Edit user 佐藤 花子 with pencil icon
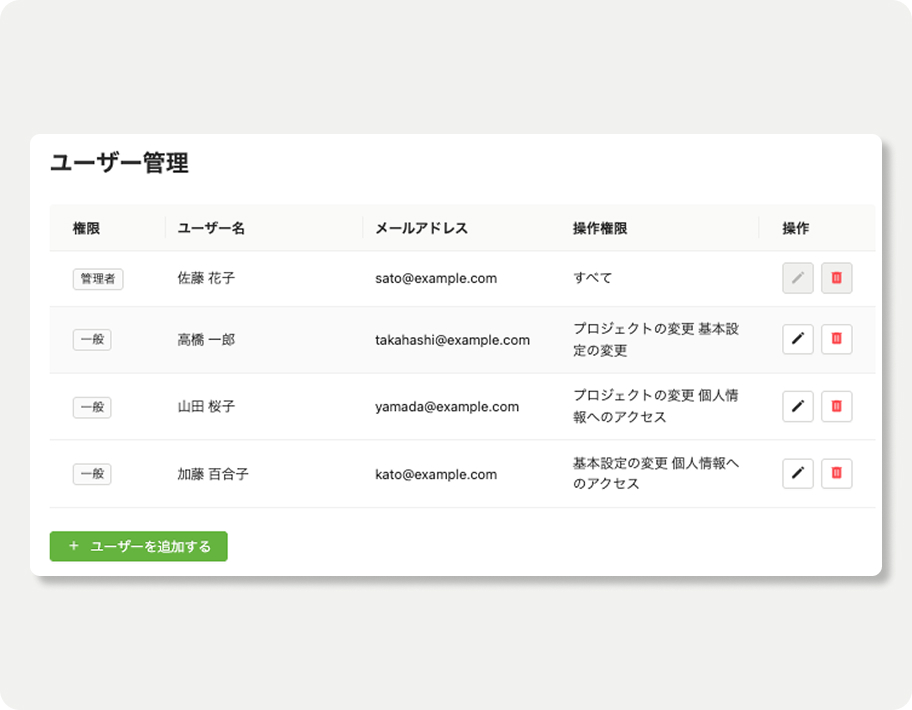The width and height of the screenshot is (912, 710). (797, 279)
